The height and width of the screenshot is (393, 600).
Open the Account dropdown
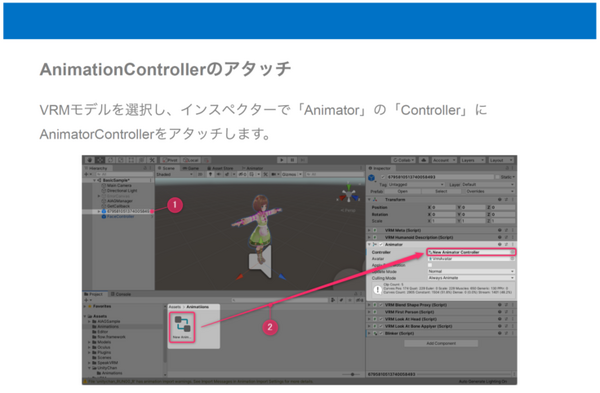444,160
